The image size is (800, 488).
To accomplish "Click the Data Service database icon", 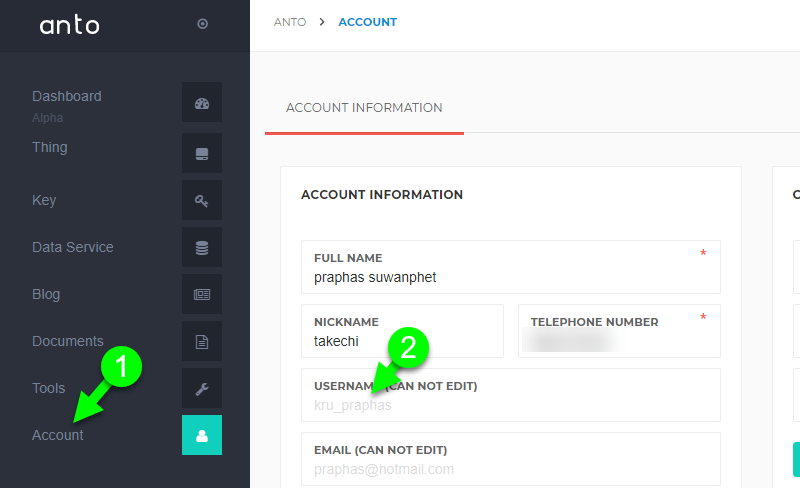I will 202,248.
